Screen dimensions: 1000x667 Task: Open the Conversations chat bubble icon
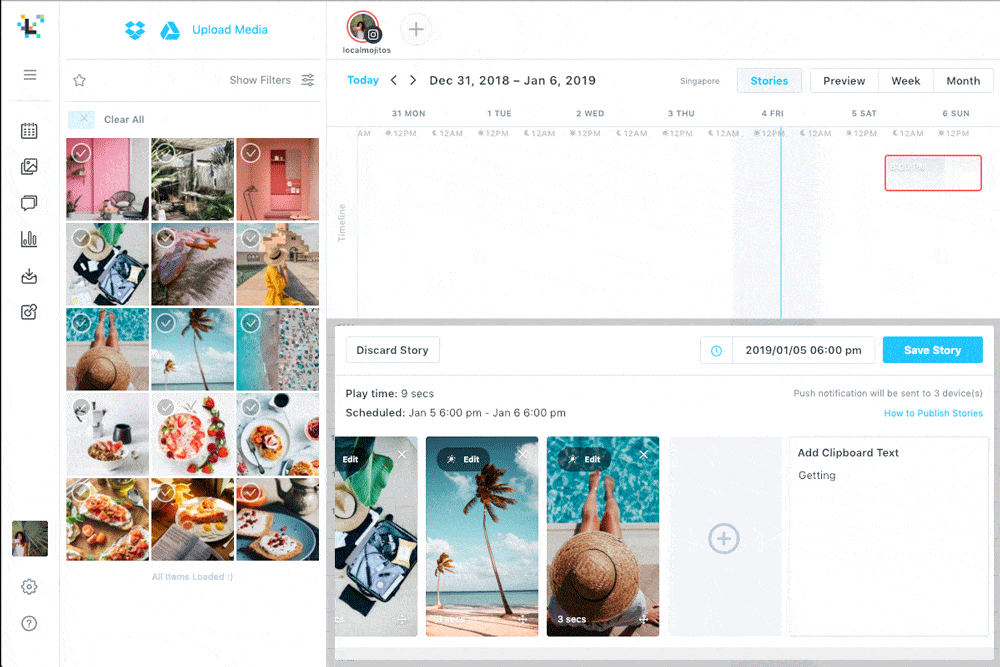(x=30, y=204)
